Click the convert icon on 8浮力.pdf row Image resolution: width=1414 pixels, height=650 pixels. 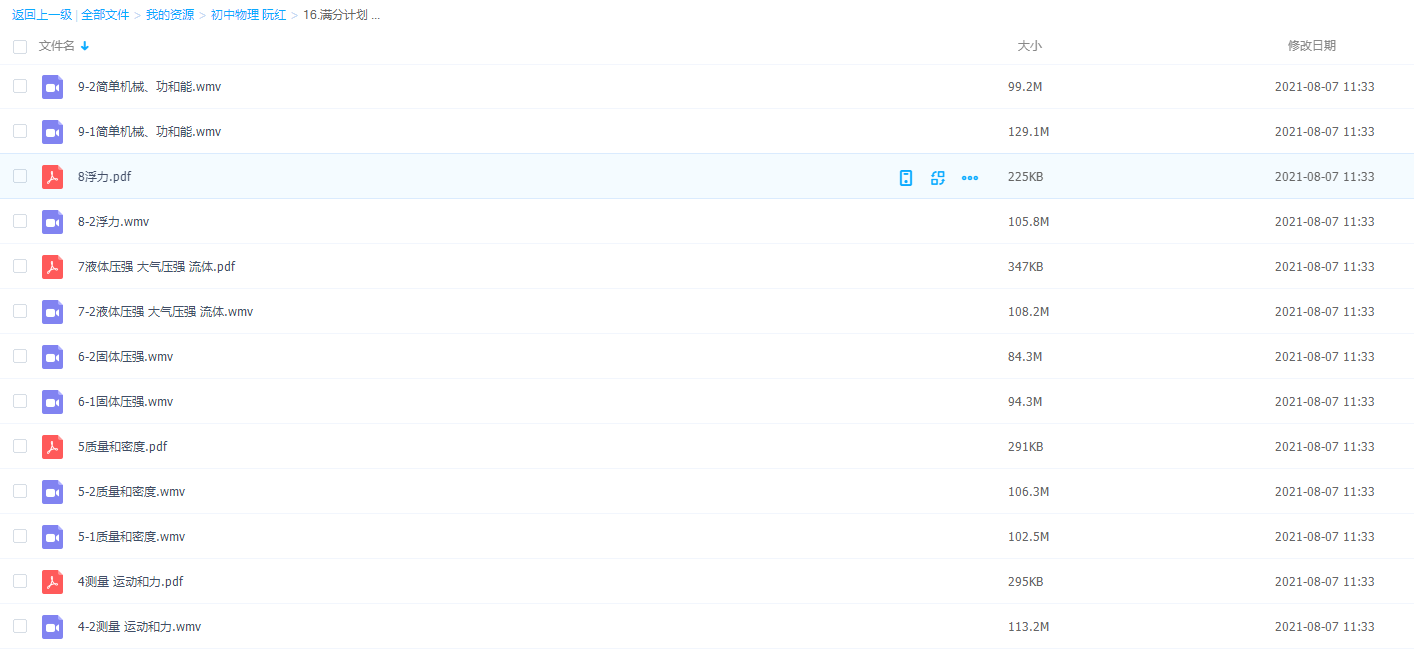(937, 178)
